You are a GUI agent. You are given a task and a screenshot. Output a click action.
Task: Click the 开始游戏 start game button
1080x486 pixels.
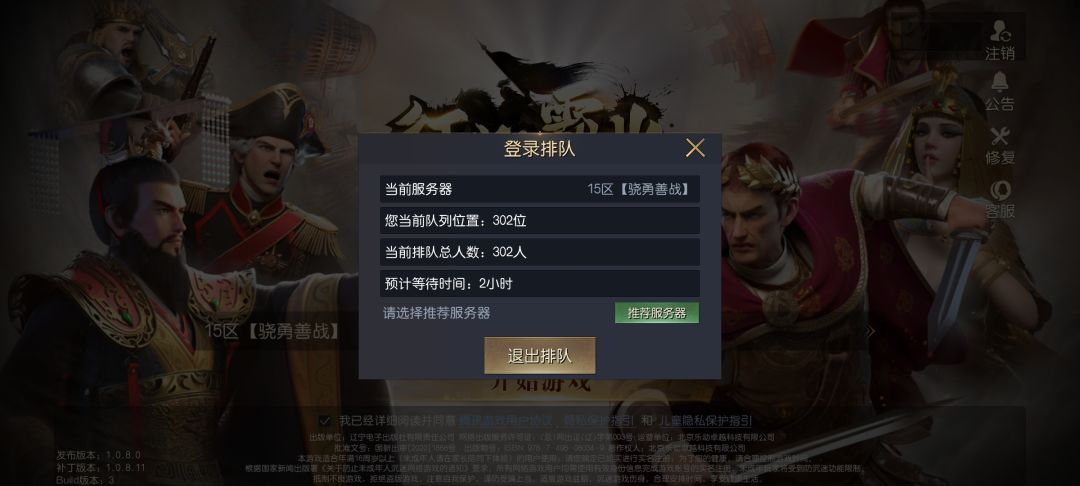(x=541, y=383)
